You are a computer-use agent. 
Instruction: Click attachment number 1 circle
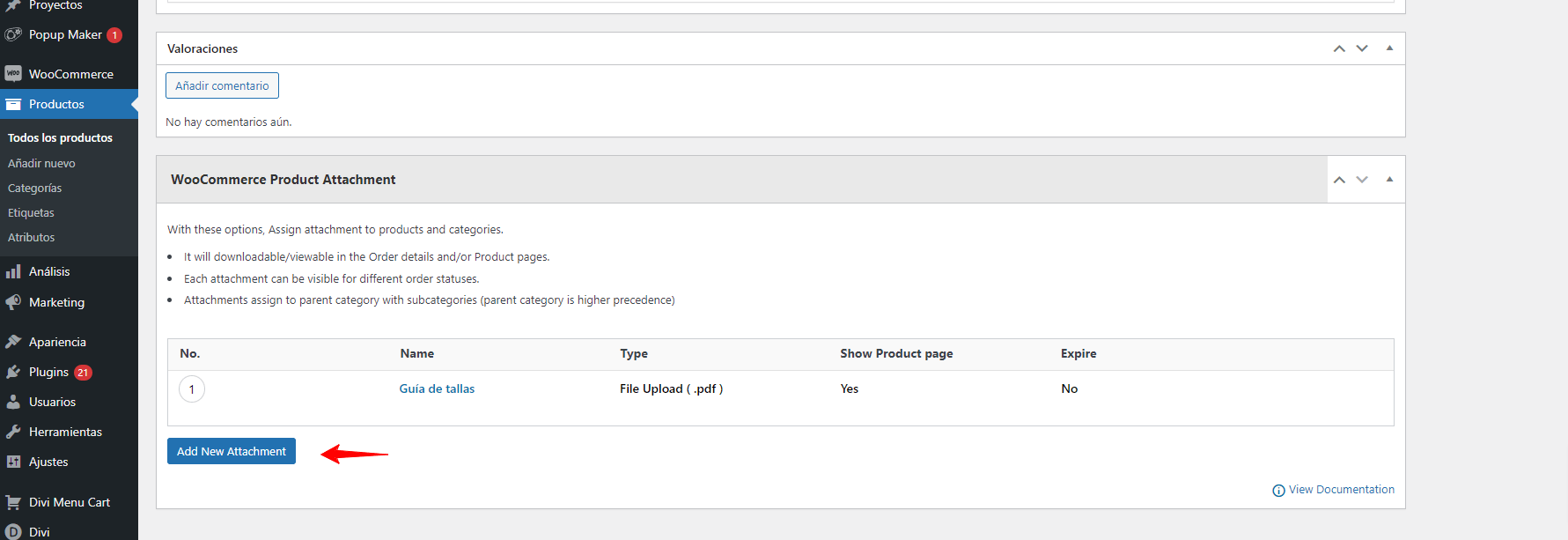[192, 389]
